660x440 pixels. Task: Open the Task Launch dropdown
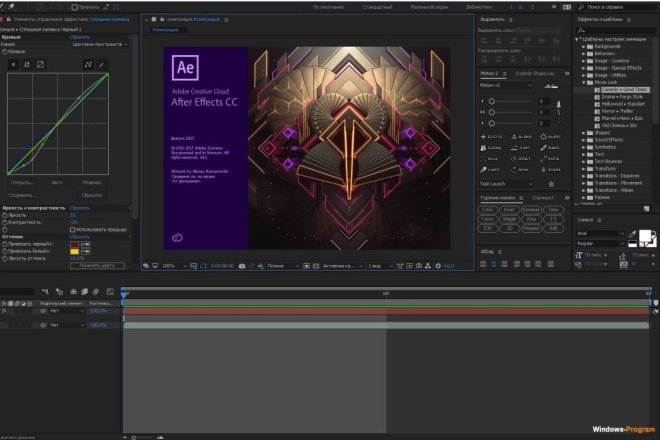(x=506, y=184)
